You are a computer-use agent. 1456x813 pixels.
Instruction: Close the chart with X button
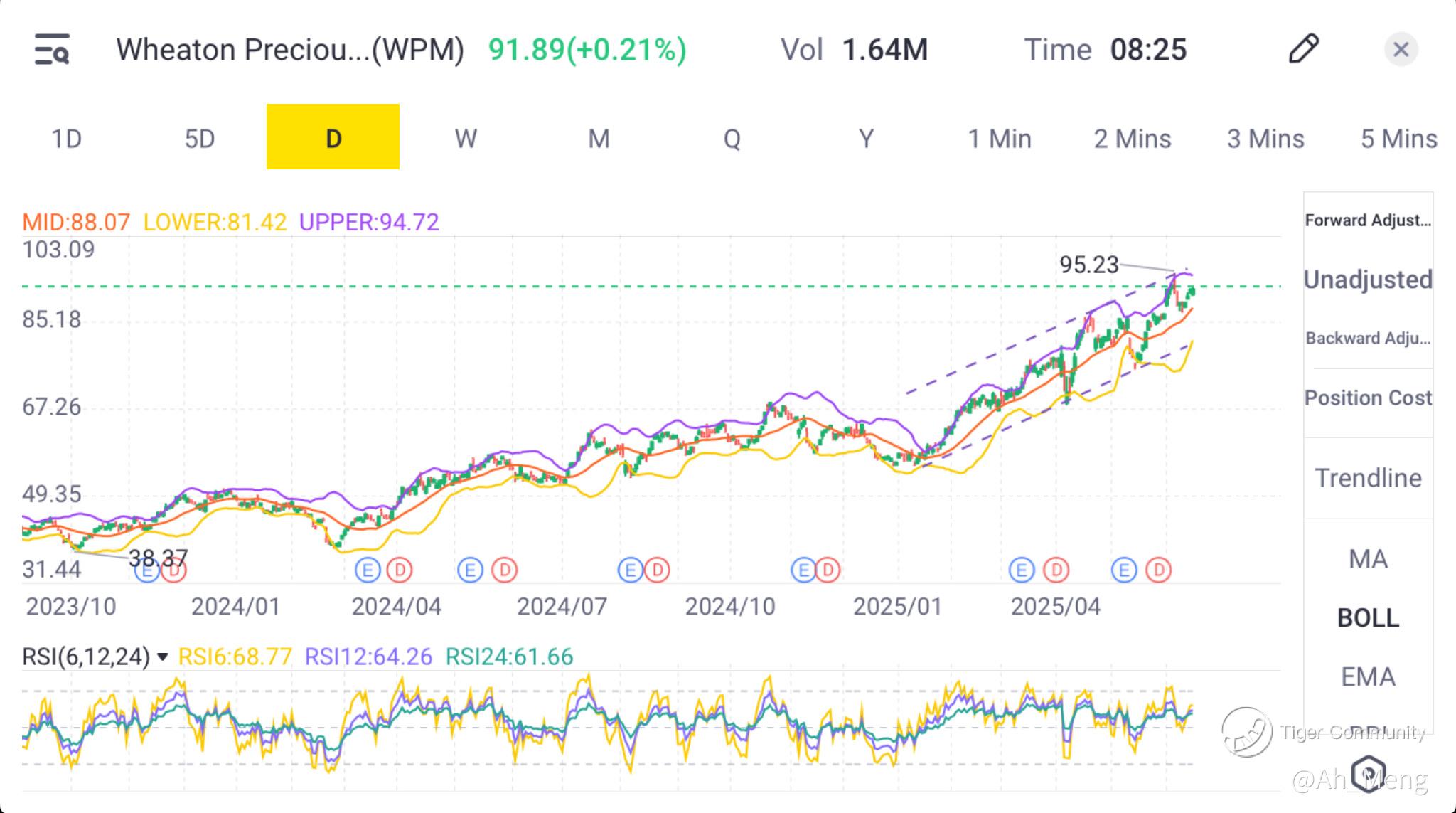(1401, 50)
